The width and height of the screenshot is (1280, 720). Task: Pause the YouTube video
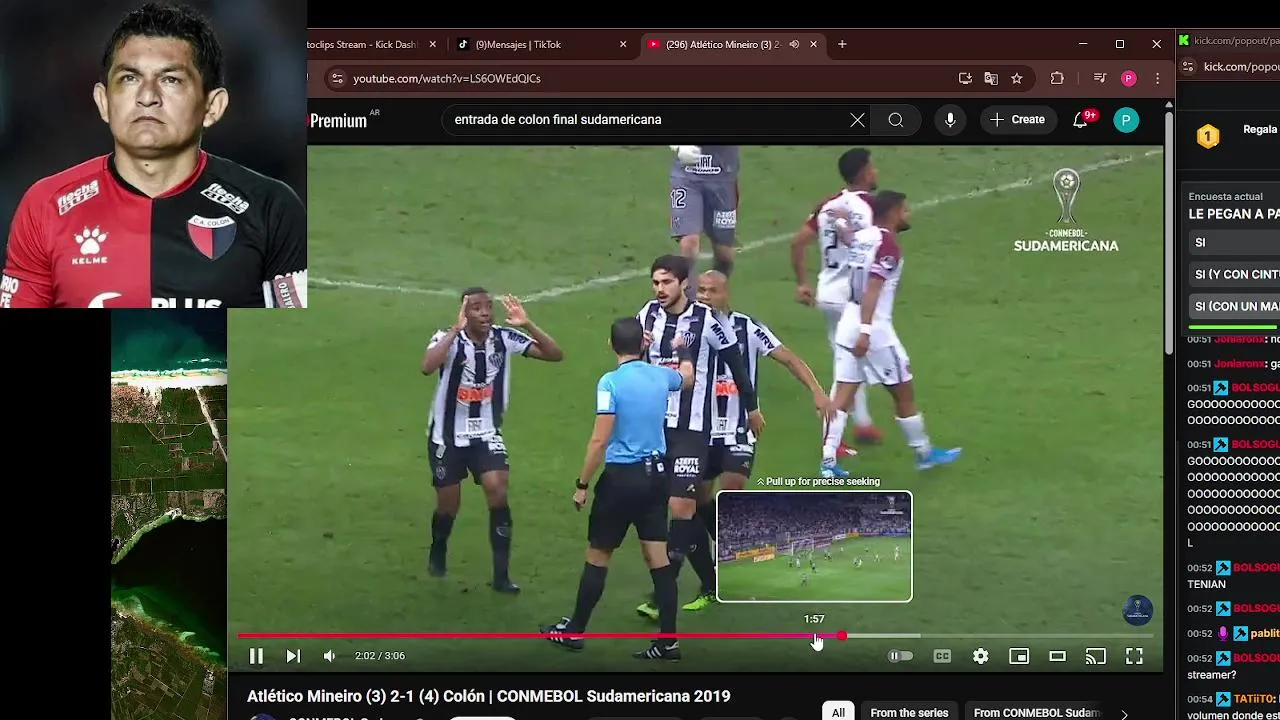tap(256, 656)
